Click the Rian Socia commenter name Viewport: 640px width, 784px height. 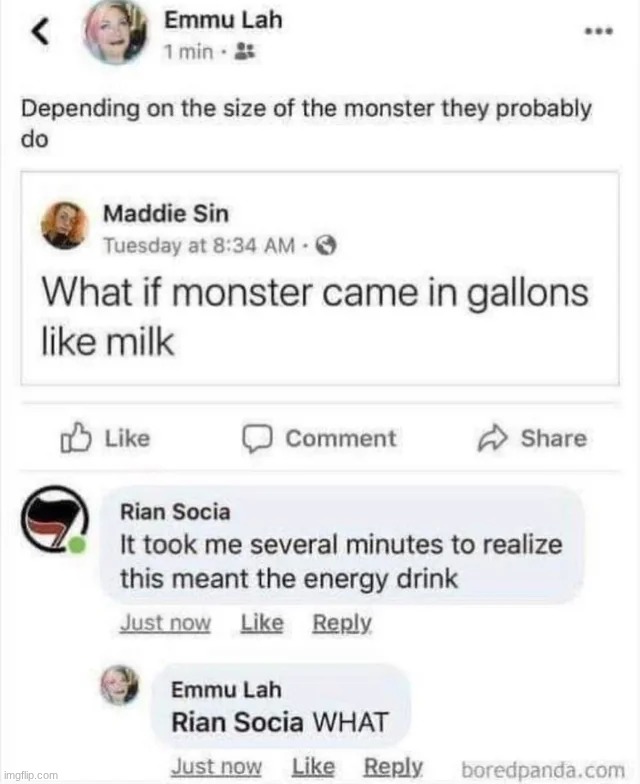(174, 512)
